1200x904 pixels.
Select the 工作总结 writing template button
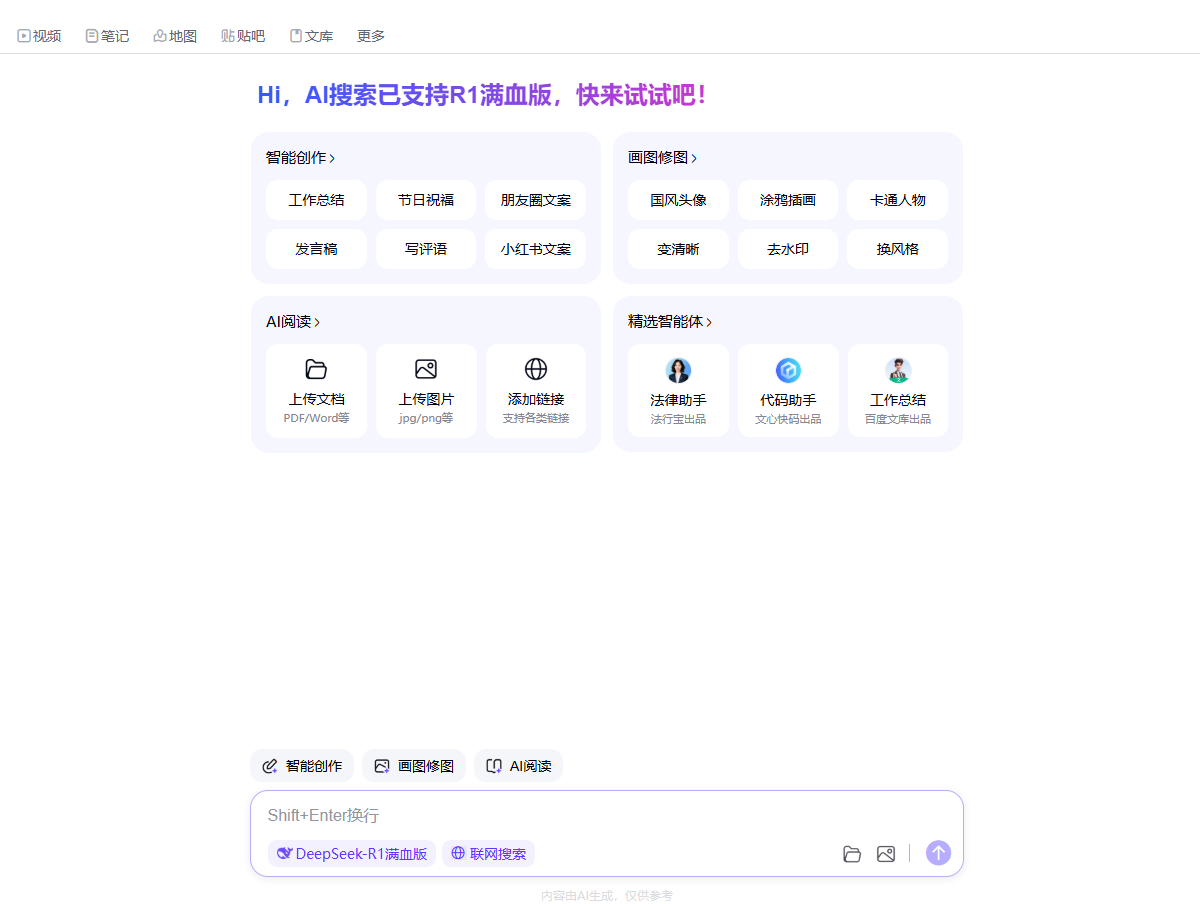[x=316, y=200]
